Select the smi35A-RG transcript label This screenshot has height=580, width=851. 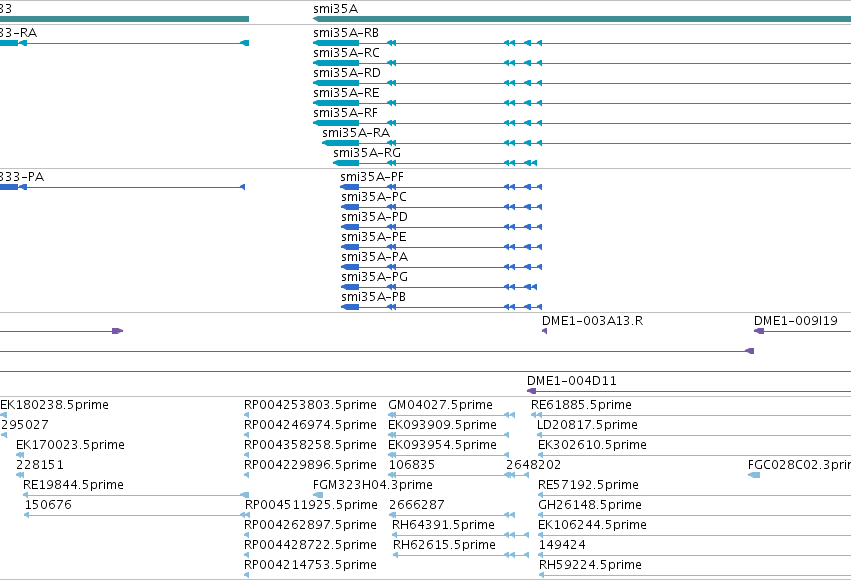[x=367, y=153]
